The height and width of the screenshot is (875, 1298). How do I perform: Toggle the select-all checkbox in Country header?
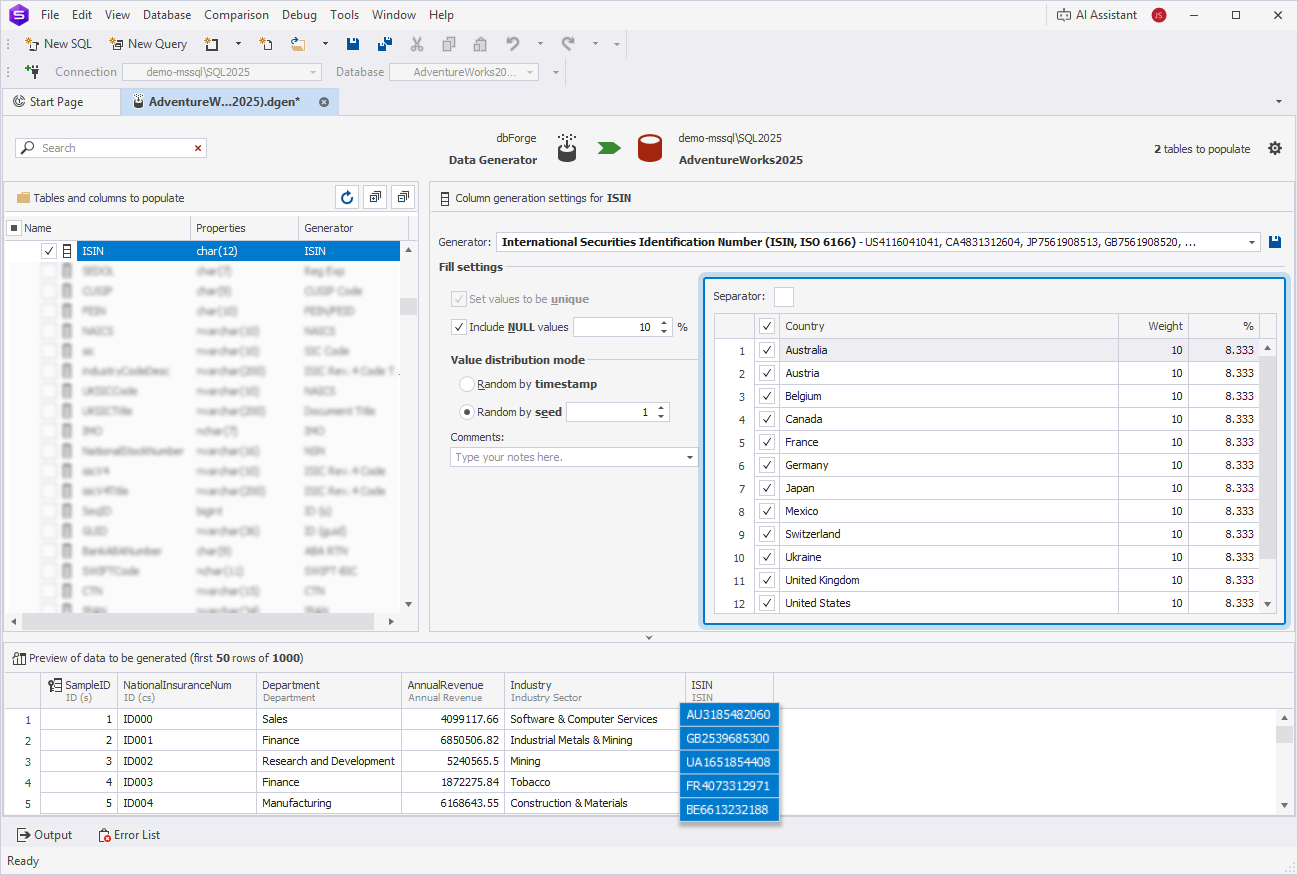coord(767,326)
